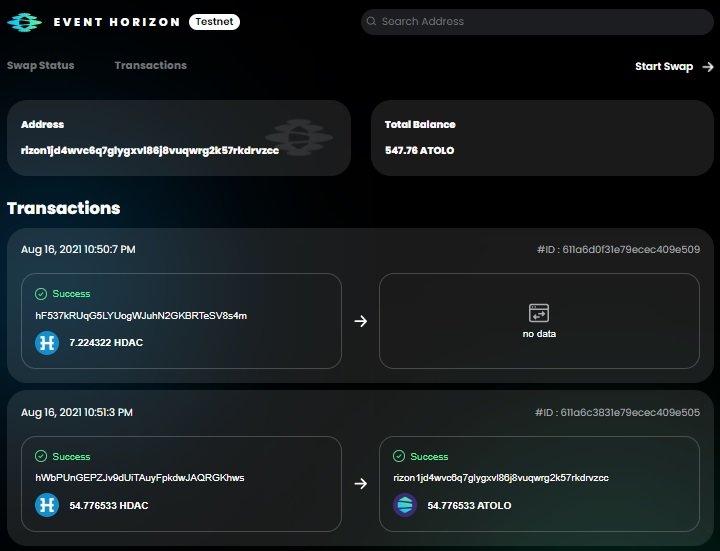Screen dimensions: 720x551
Task: Select the rizon address in the Address card
Action: click(x=150, y=151)
